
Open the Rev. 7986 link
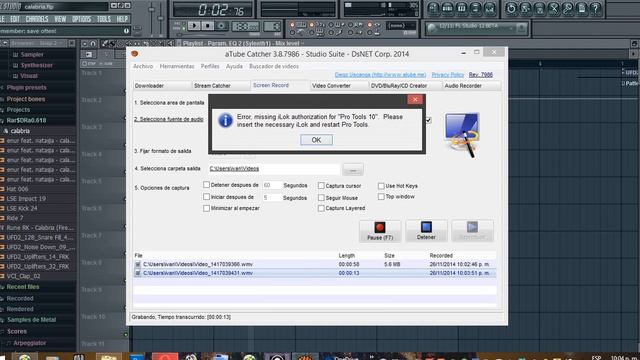(x=480, y=75)
